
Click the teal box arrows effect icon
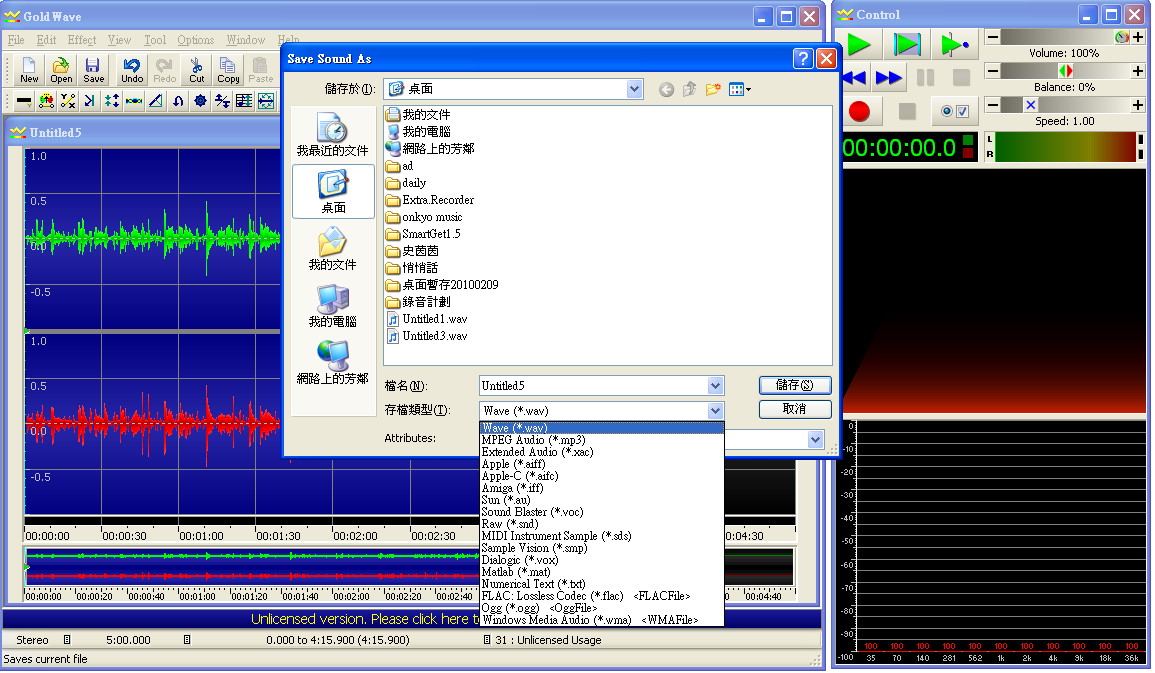pyautogui.click(x=266, y=101)
